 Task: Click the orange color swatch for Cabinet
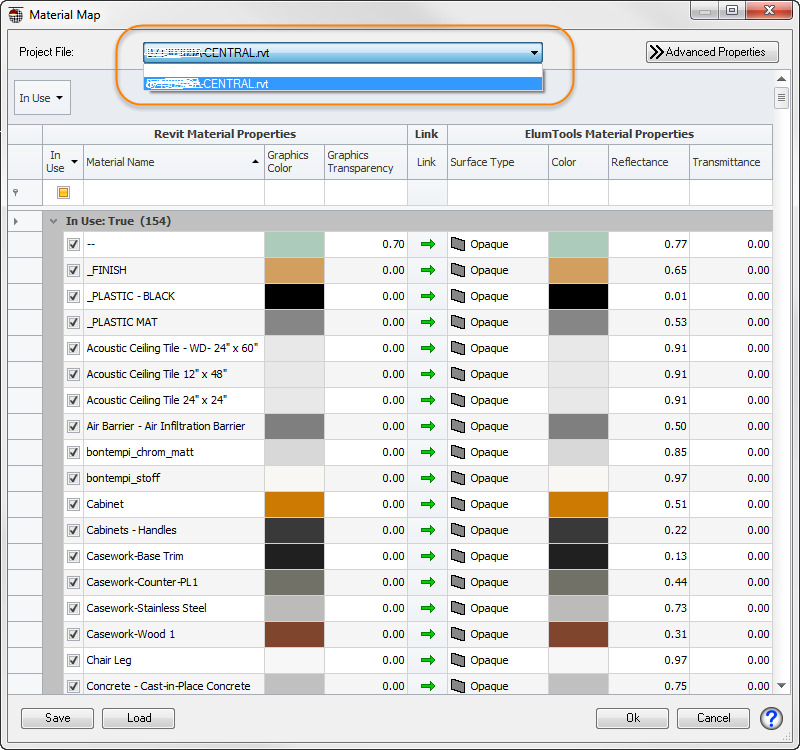tap(294, 504)
